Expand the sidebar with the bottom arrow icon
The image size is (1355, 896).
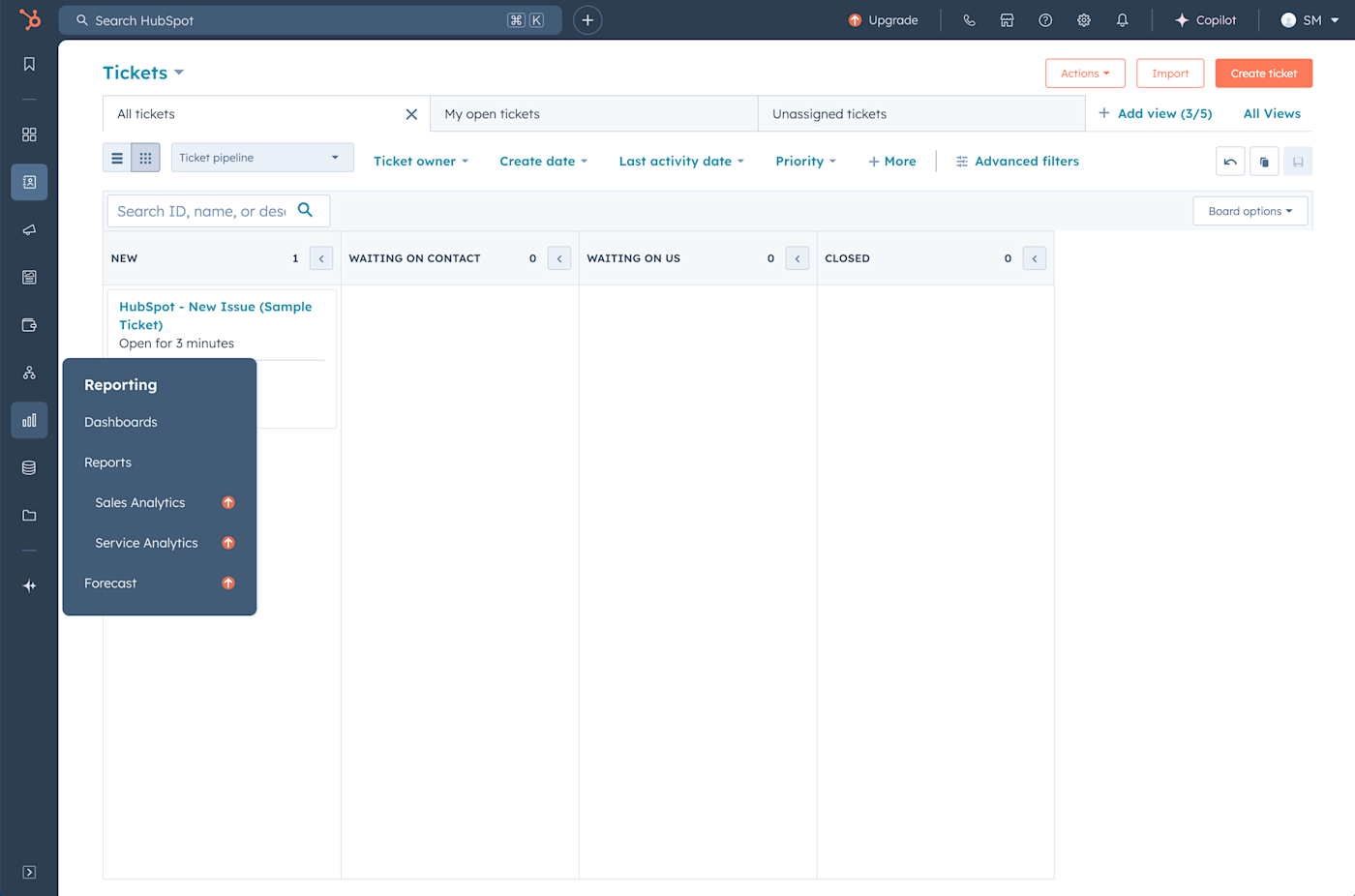tap(29, 872)
